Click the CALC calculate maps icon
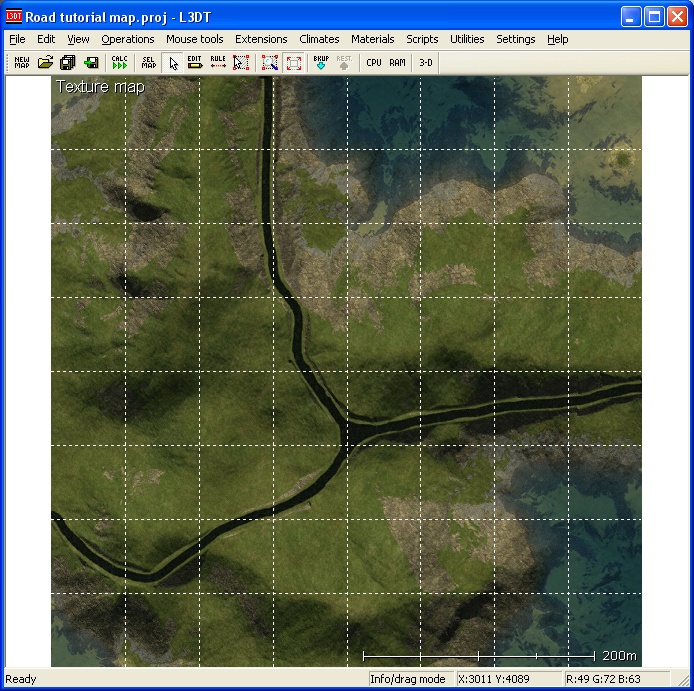Screen dimensions: 694x691 click(x=119, y=62)
